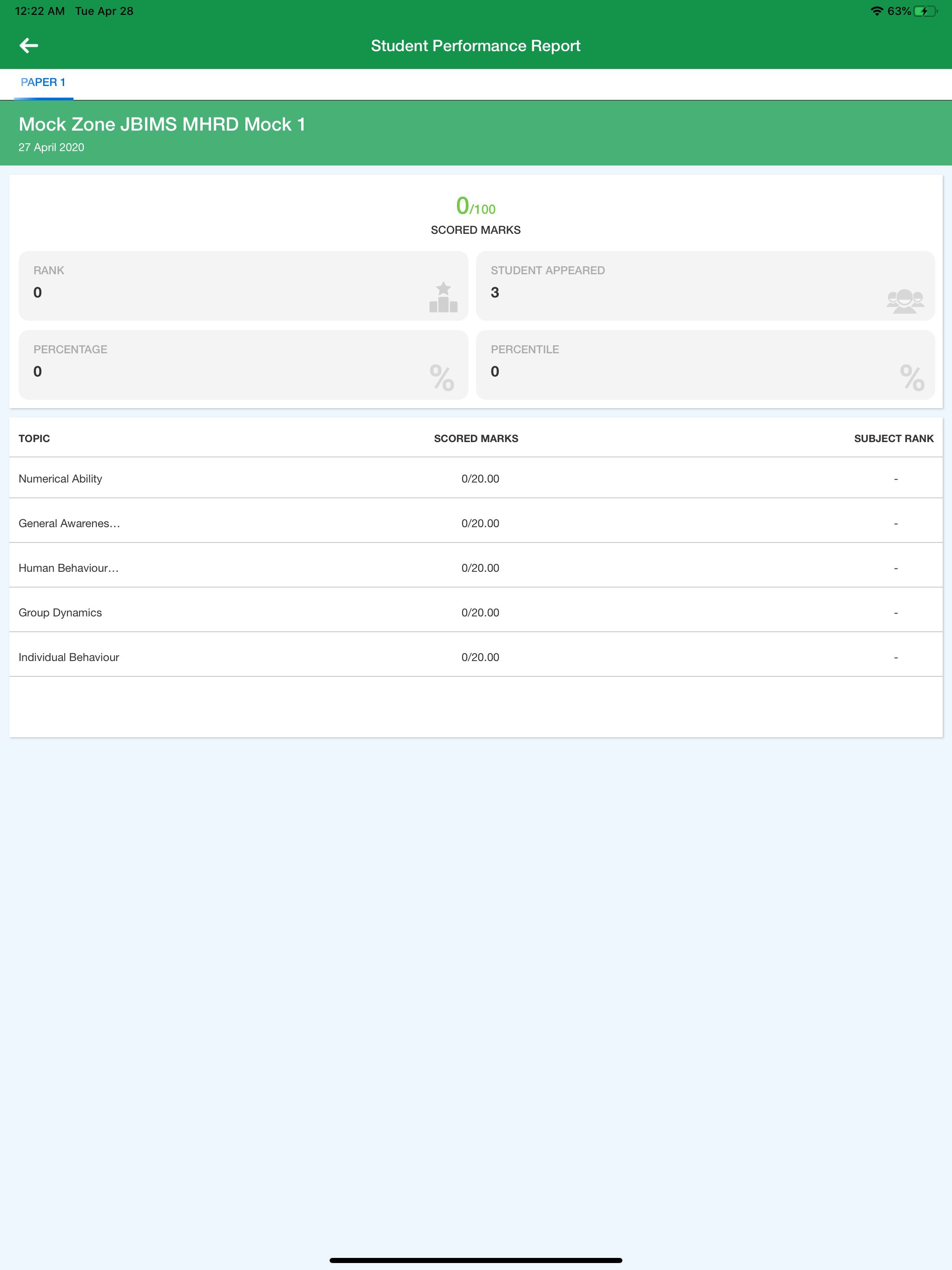
Task: Tap the 63% battery percentage
Action: click(899, 11)
